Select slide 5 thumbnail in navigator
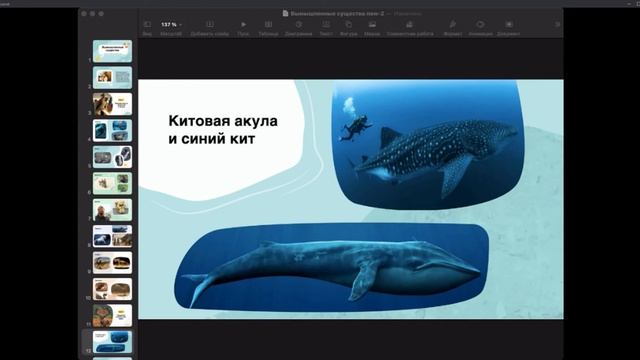Image resolution: width=640 pixels, height=360 pixels. coord(112,157)
